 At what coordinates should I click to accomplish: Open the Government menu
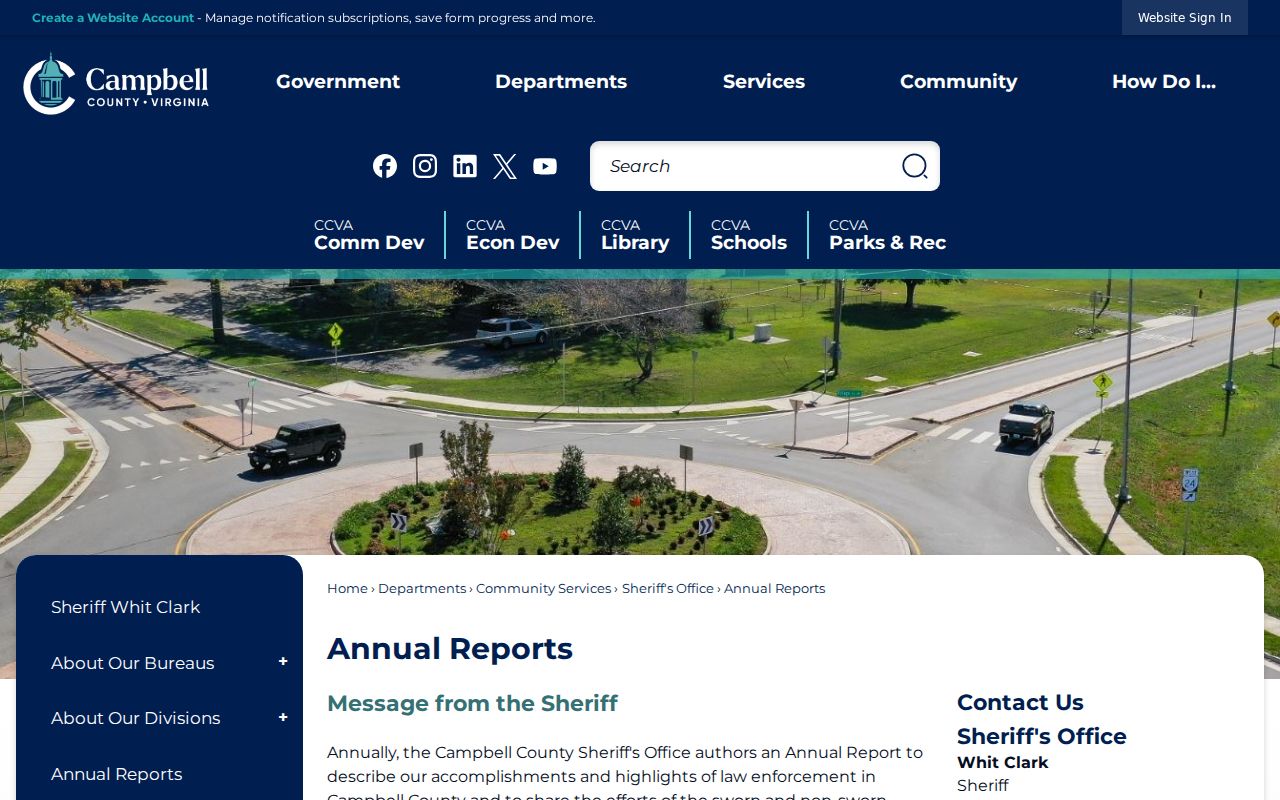click(338, 82)
